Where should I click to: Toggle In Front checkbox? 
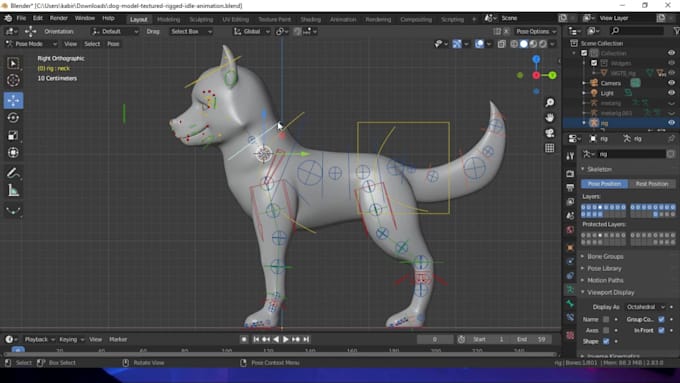point(661,331)
